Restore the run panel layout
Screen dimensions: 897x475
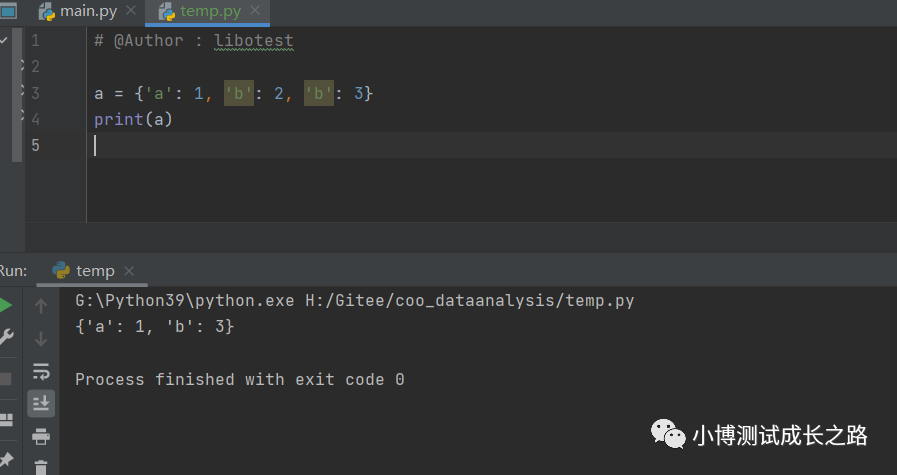[x=6, y=420]
